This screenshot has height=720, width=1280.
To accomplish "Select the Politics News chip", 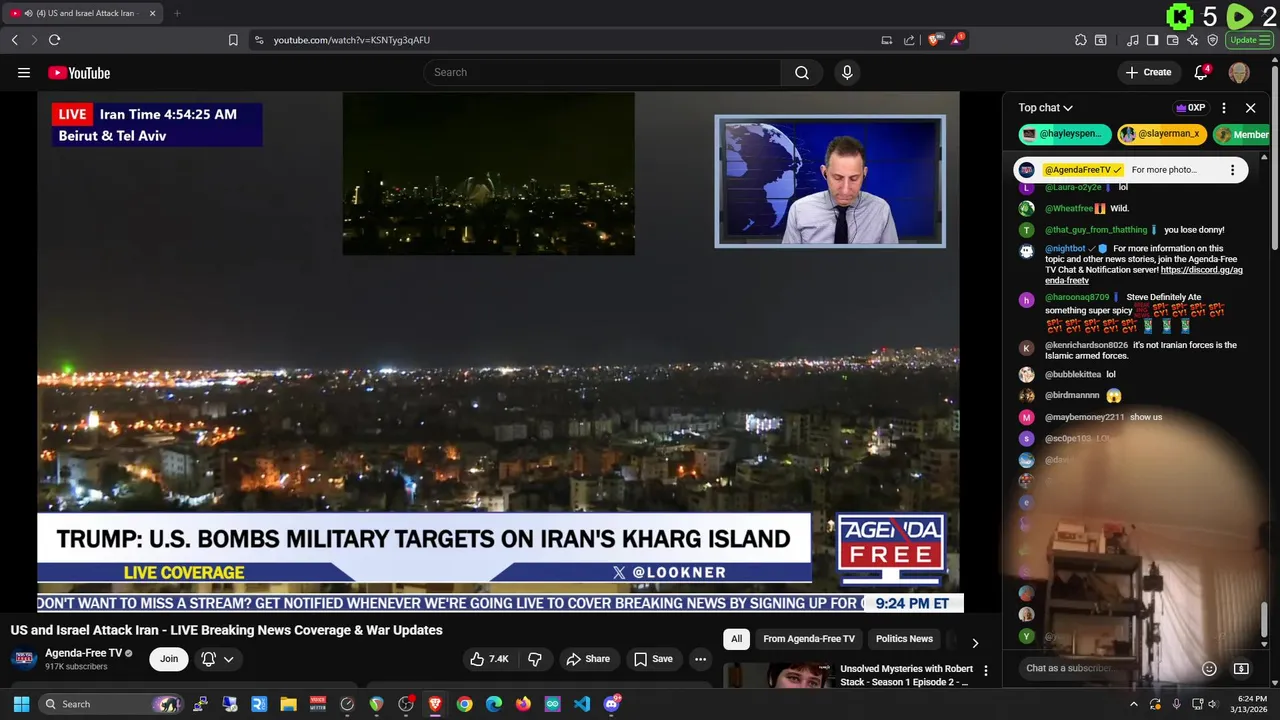I will pyautogui.click(x=904, y=639).
